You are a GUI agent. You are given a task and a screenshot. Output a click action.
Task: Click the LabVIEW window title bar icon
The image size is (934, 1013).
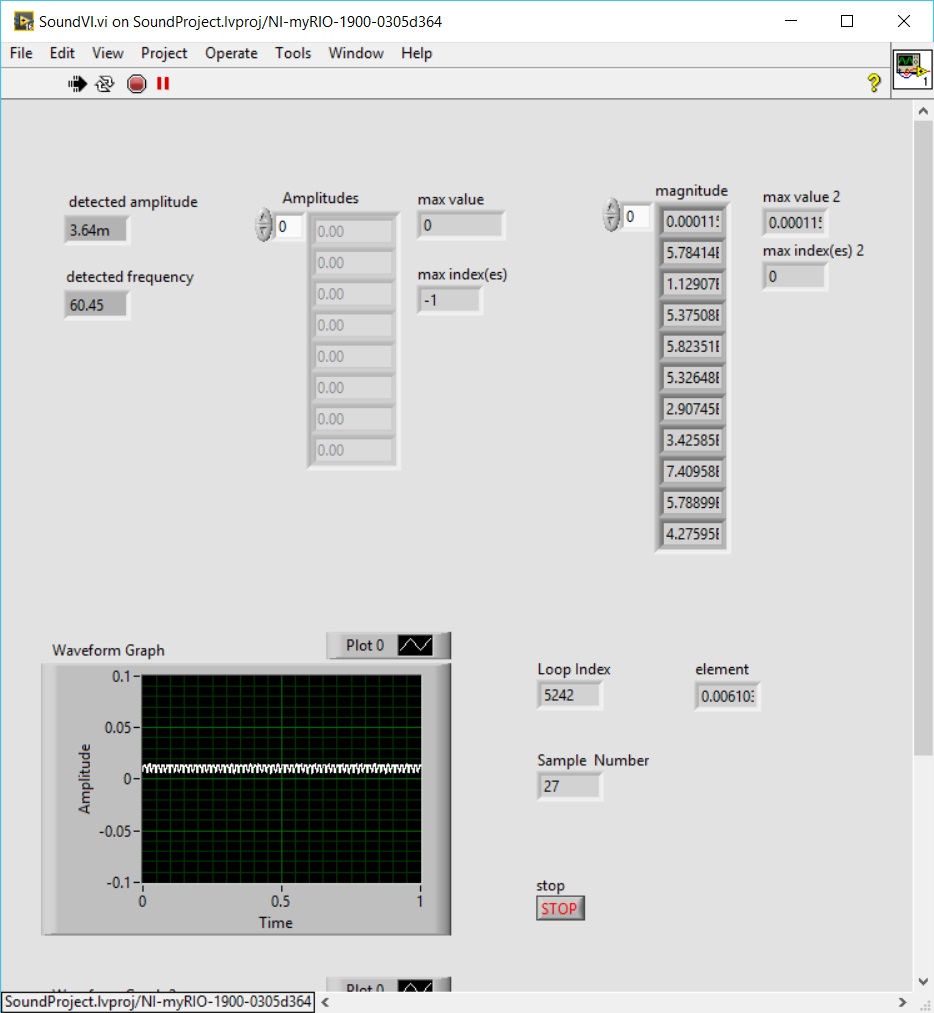(x=23, y=21)
